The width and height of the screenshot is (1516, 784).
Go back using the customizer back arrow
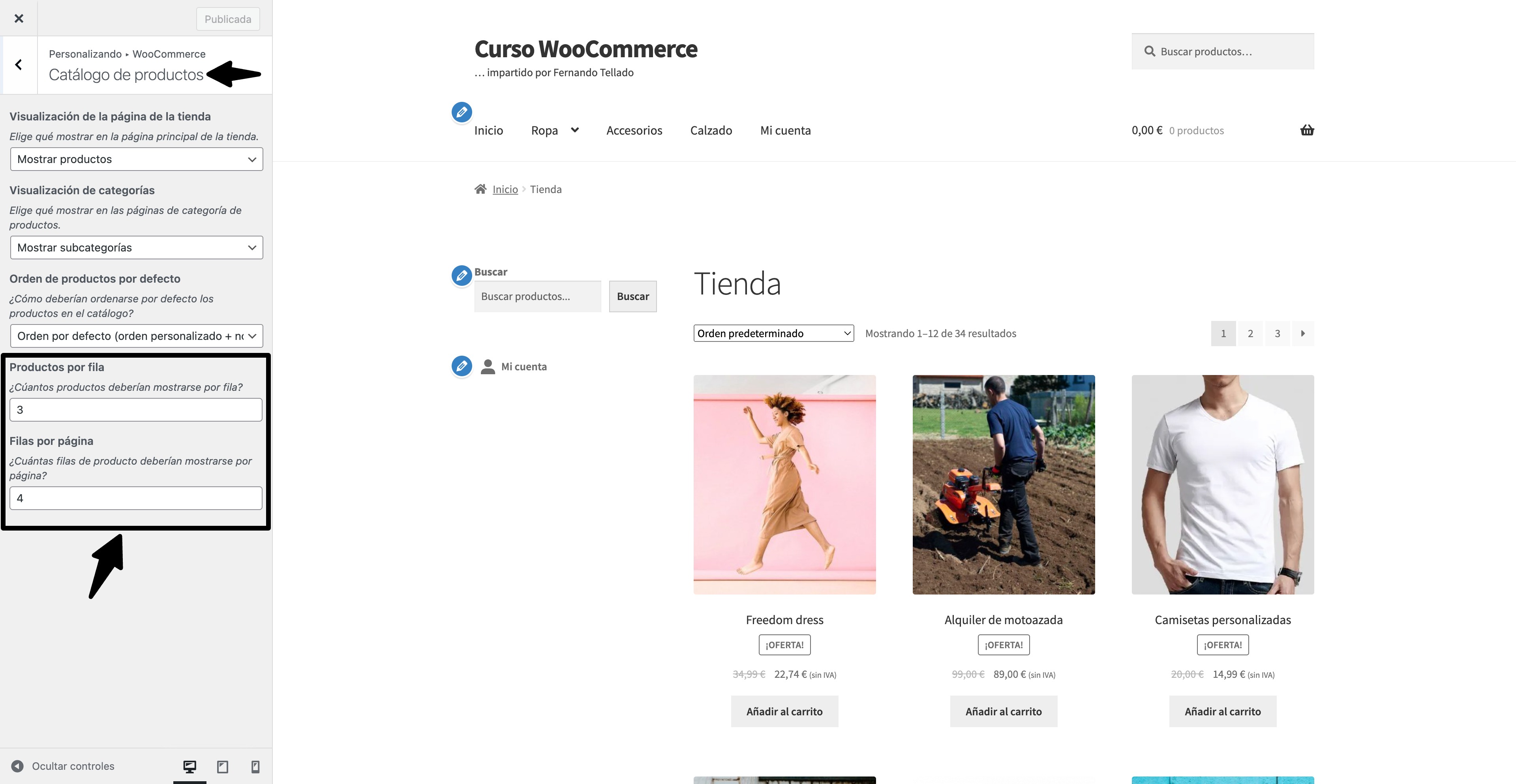click(x=19, y=64)
